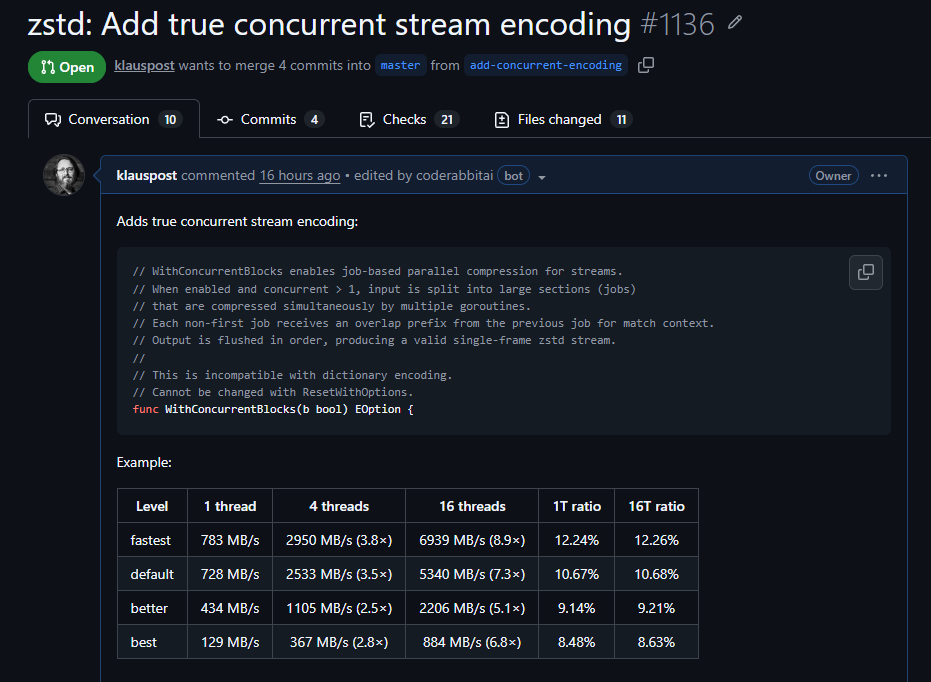Image resolution: width=931 pixels, height=682 pixels.
Task: Click the '783 MB/s' cell
Action: pos(230,540)
